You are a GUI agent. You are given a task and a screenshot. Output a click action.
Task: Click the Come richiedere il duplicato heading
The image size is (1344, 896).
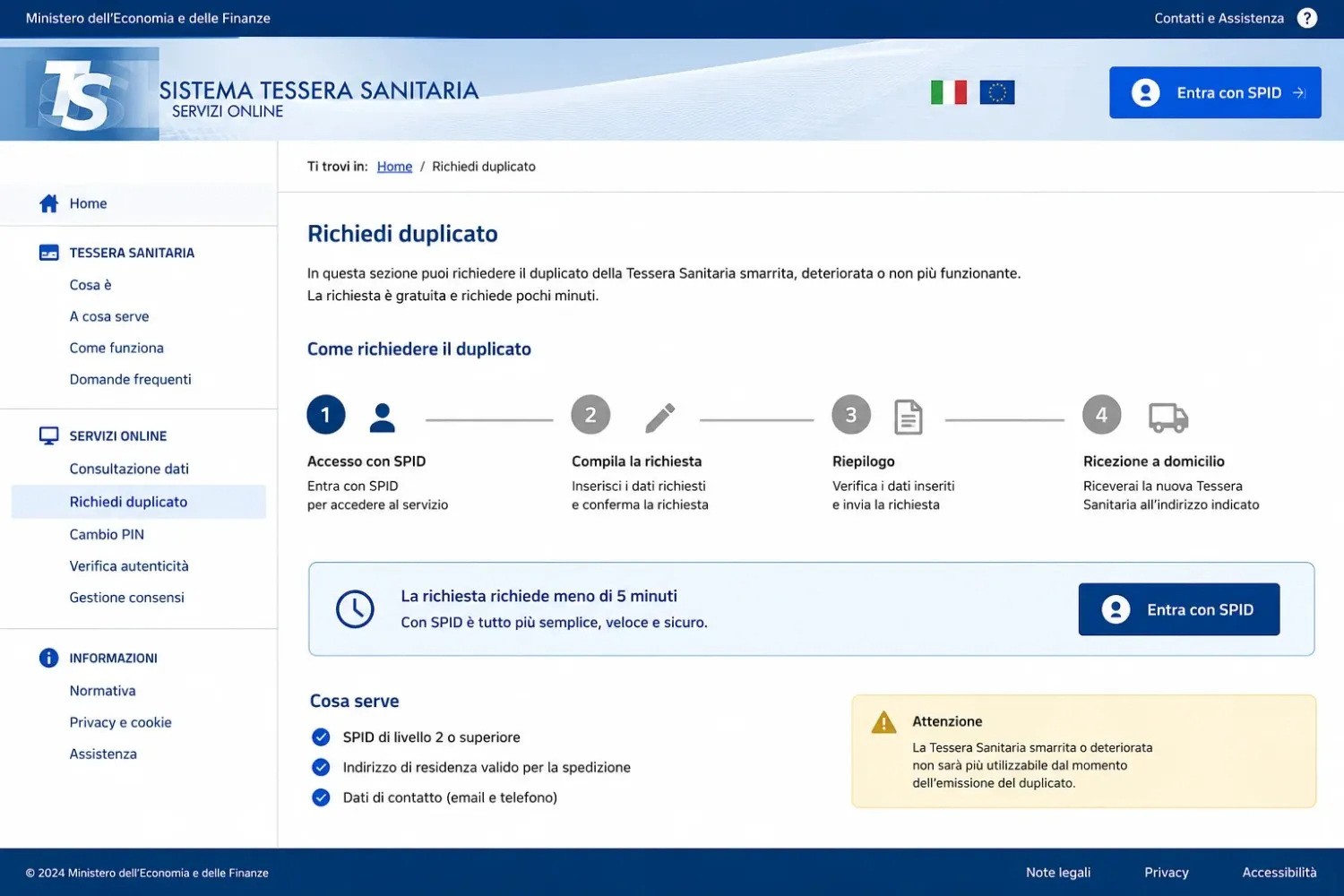point(419,349)
